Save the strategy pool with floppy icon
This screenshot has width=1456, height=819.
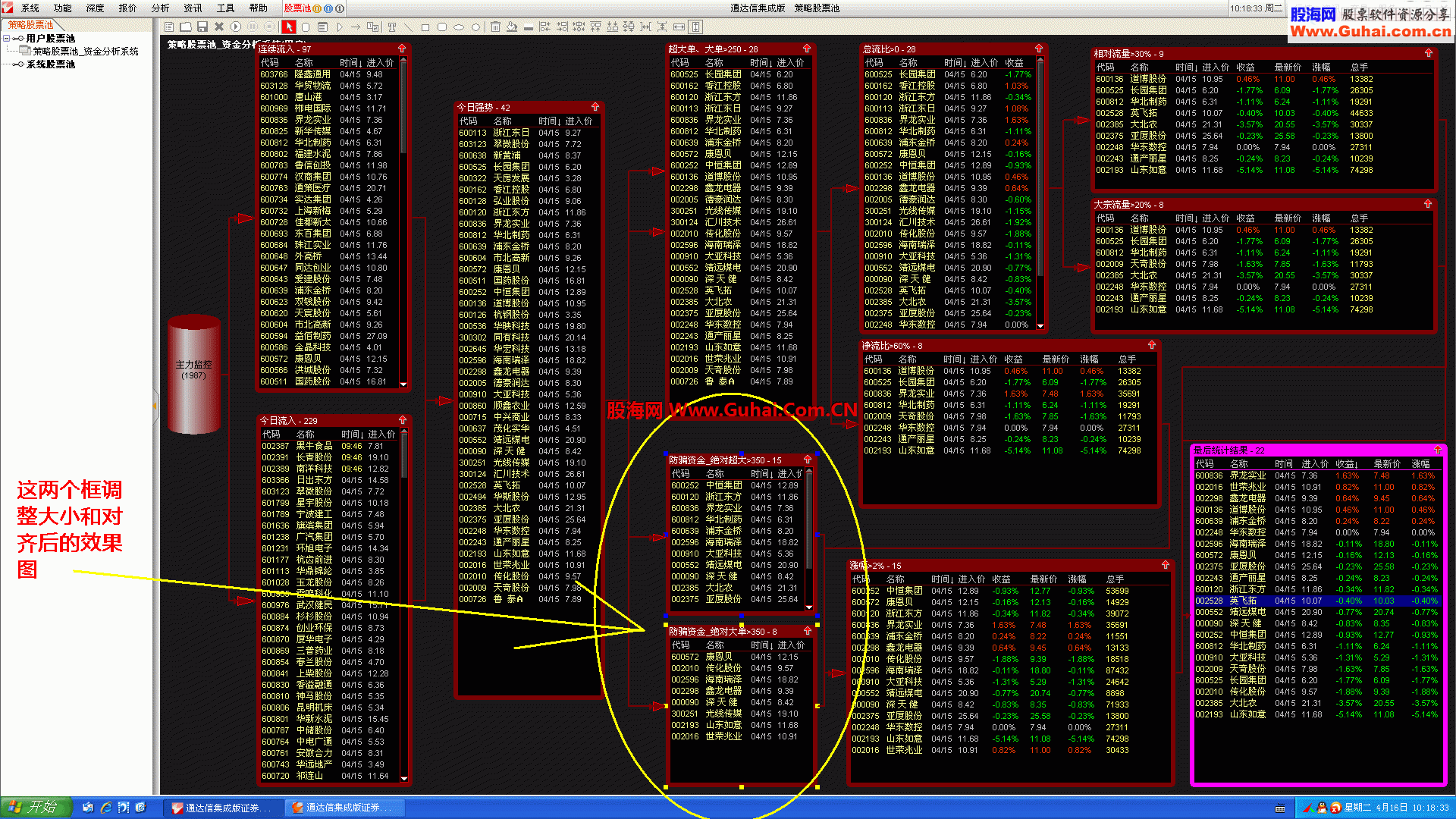point(202,27)
